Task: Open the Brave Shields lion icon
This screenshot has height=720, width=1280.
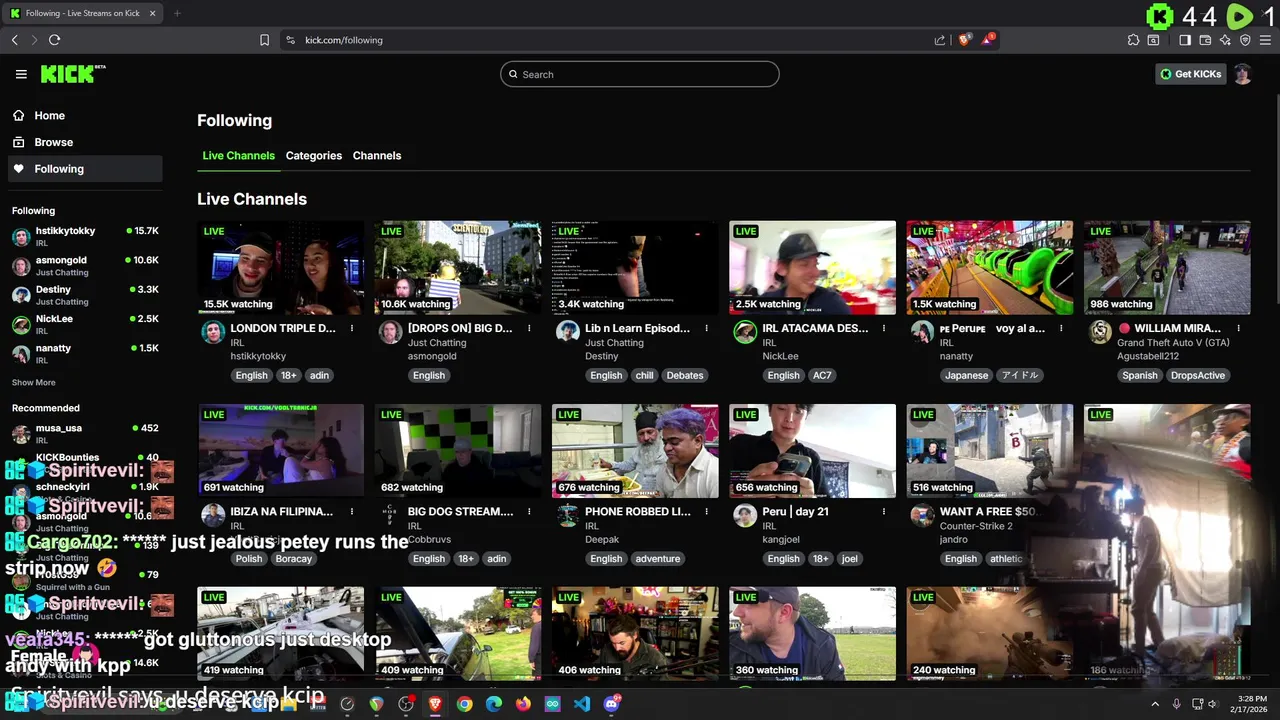Action: pyautogui.click(x=964, y=40)
